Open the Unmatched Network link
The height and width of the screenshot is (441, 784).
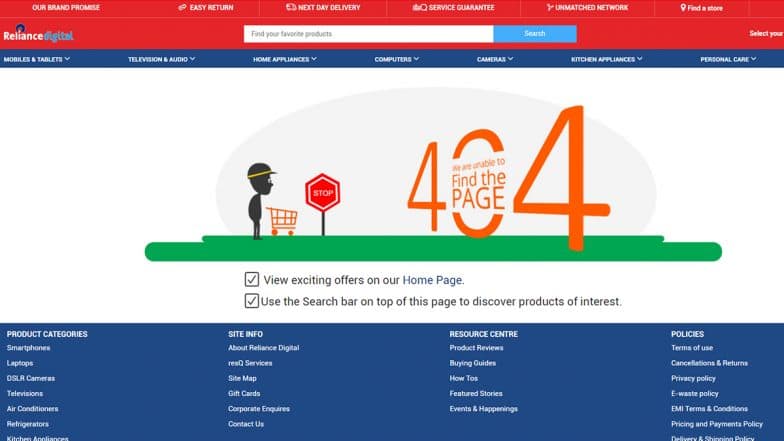(x=592, y=8)
